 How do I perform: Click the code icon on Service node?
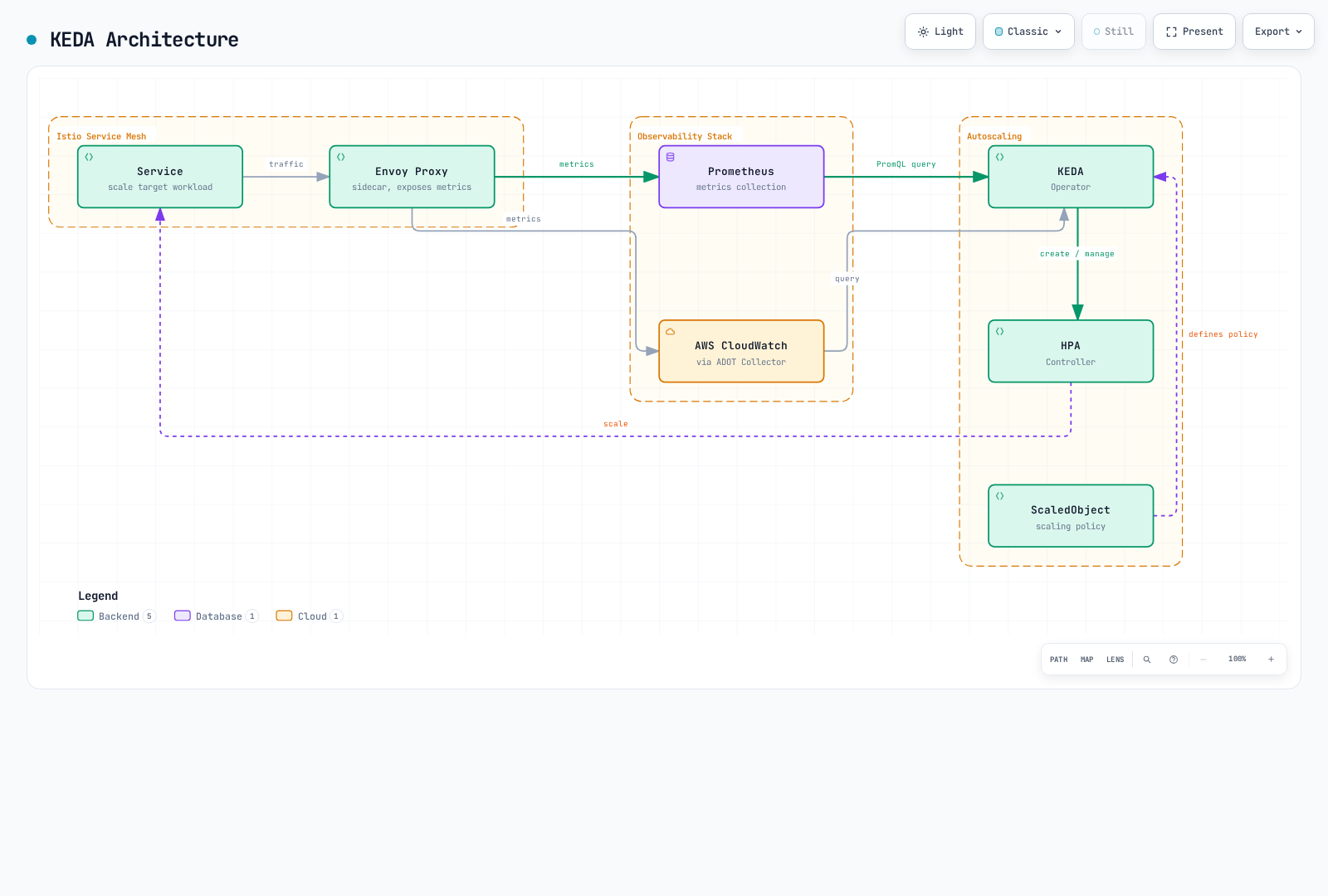click(x=89, y=157)
